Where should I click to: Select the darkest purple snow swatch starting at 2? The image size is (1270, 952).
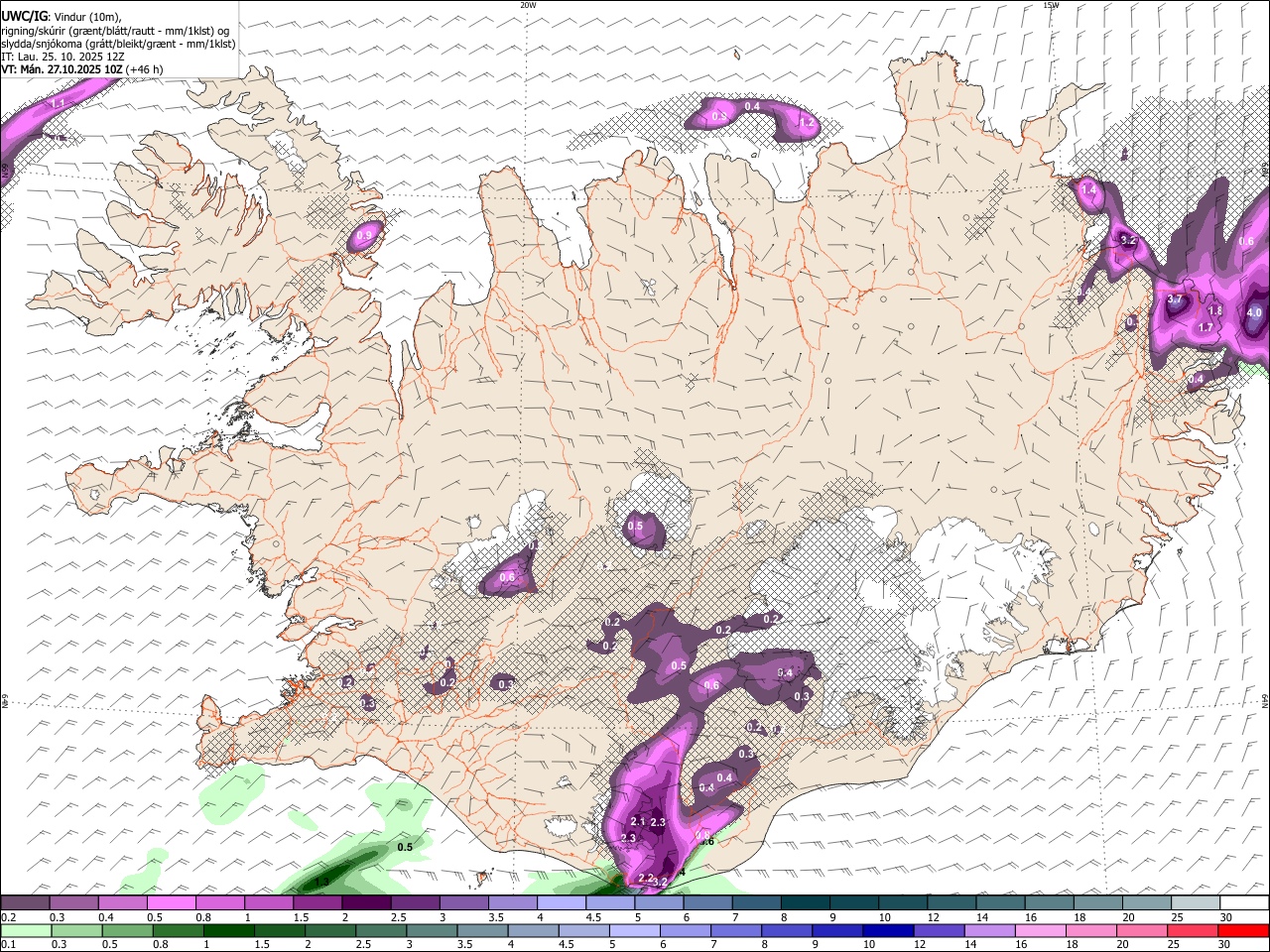(365, 902)
